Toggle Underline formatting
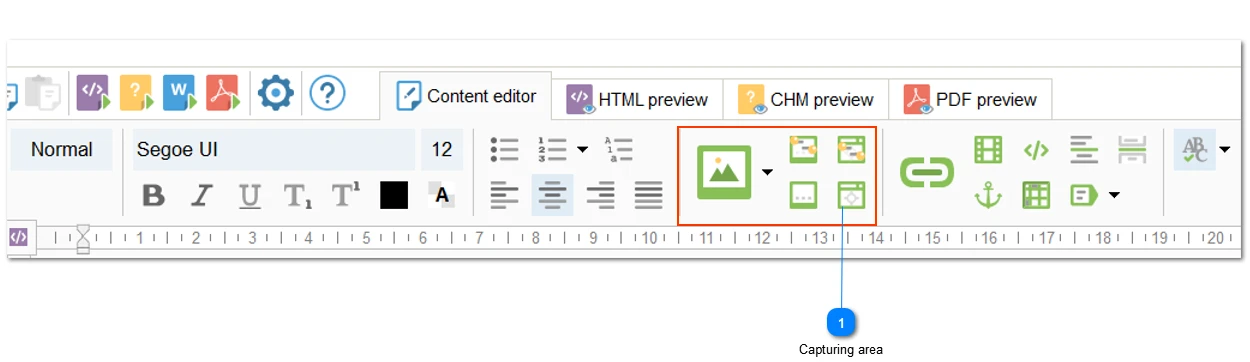 (250, 195)
